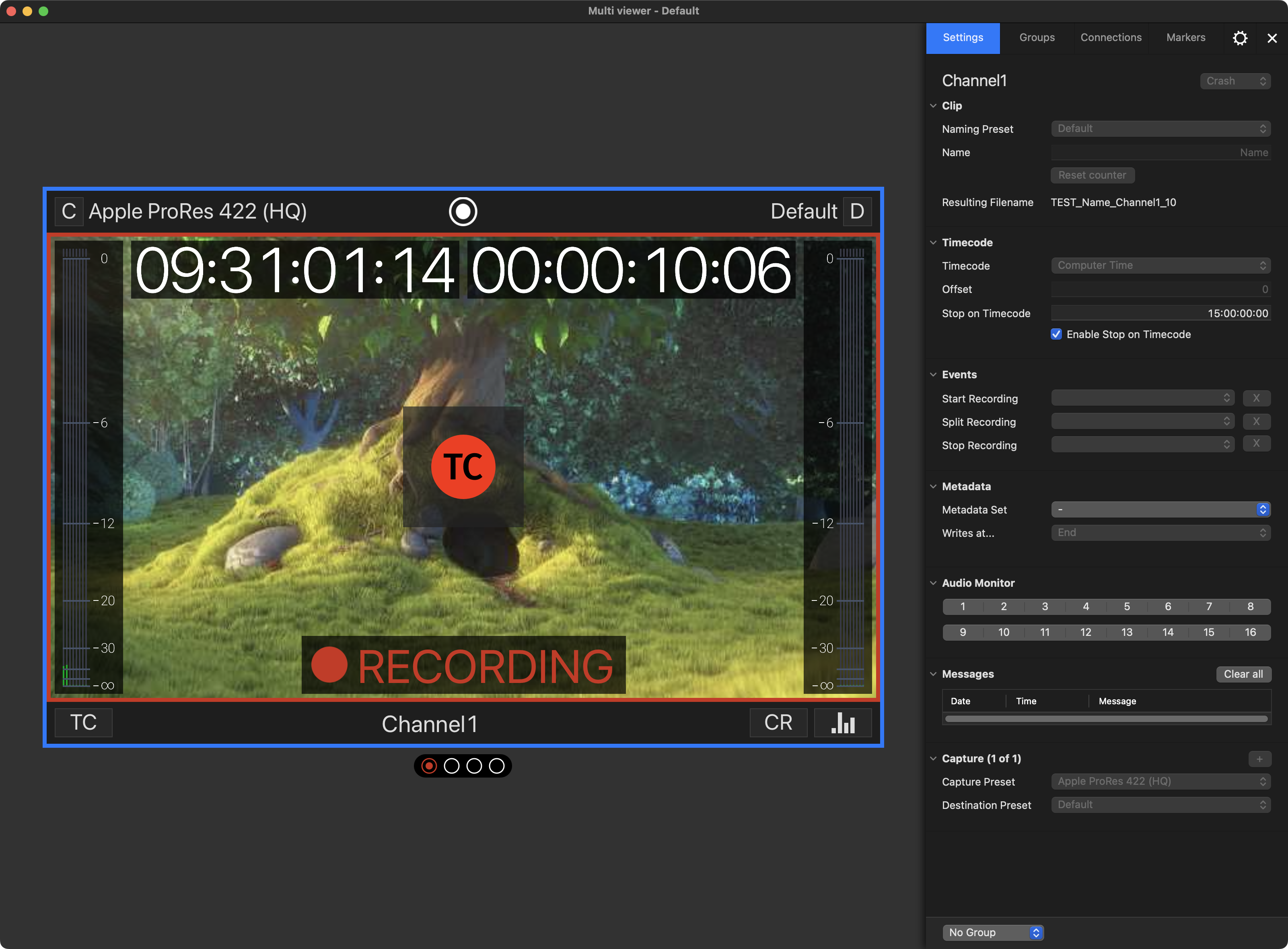Screen dimensions: 1288x949
Task: Open the Metadata Set dropdown
Action: click(1160, 510)
